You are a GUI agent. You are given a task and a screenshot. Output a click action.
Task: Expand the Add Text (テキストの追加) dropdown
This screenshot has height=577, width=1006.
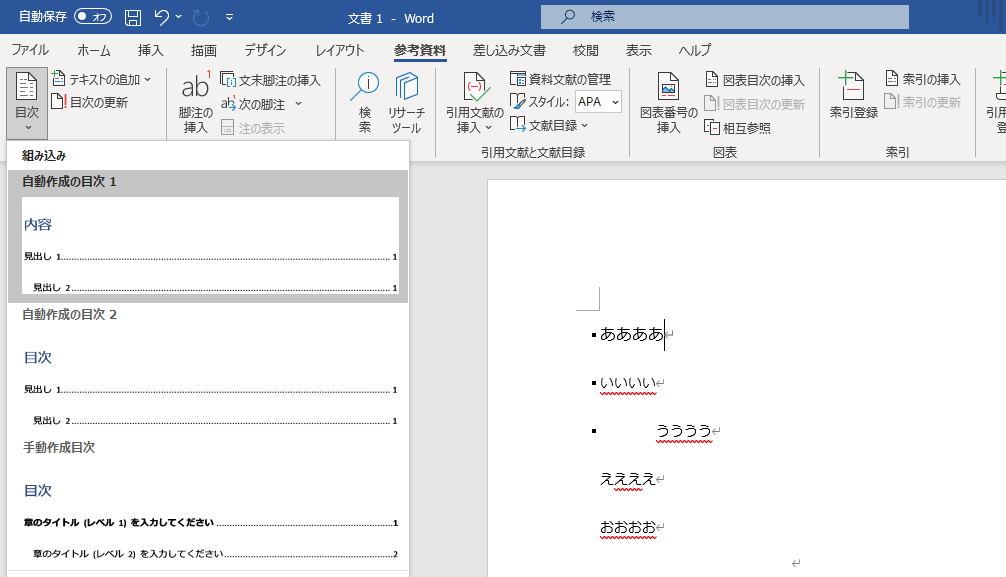(147, 79)
